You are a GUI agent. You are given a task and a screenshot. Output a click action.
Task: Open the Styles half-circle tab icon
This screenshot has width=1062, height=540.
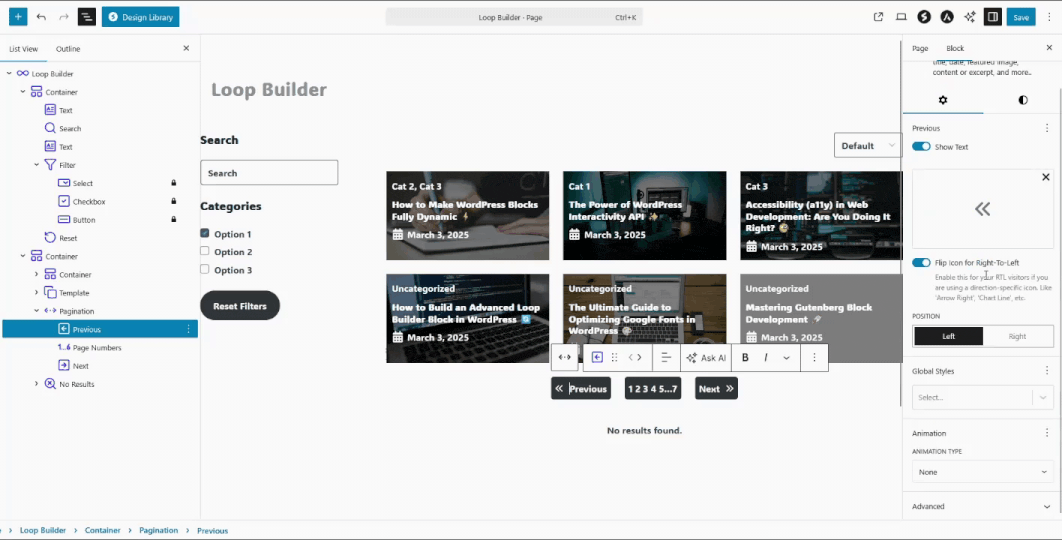(x=1022, y=100)
